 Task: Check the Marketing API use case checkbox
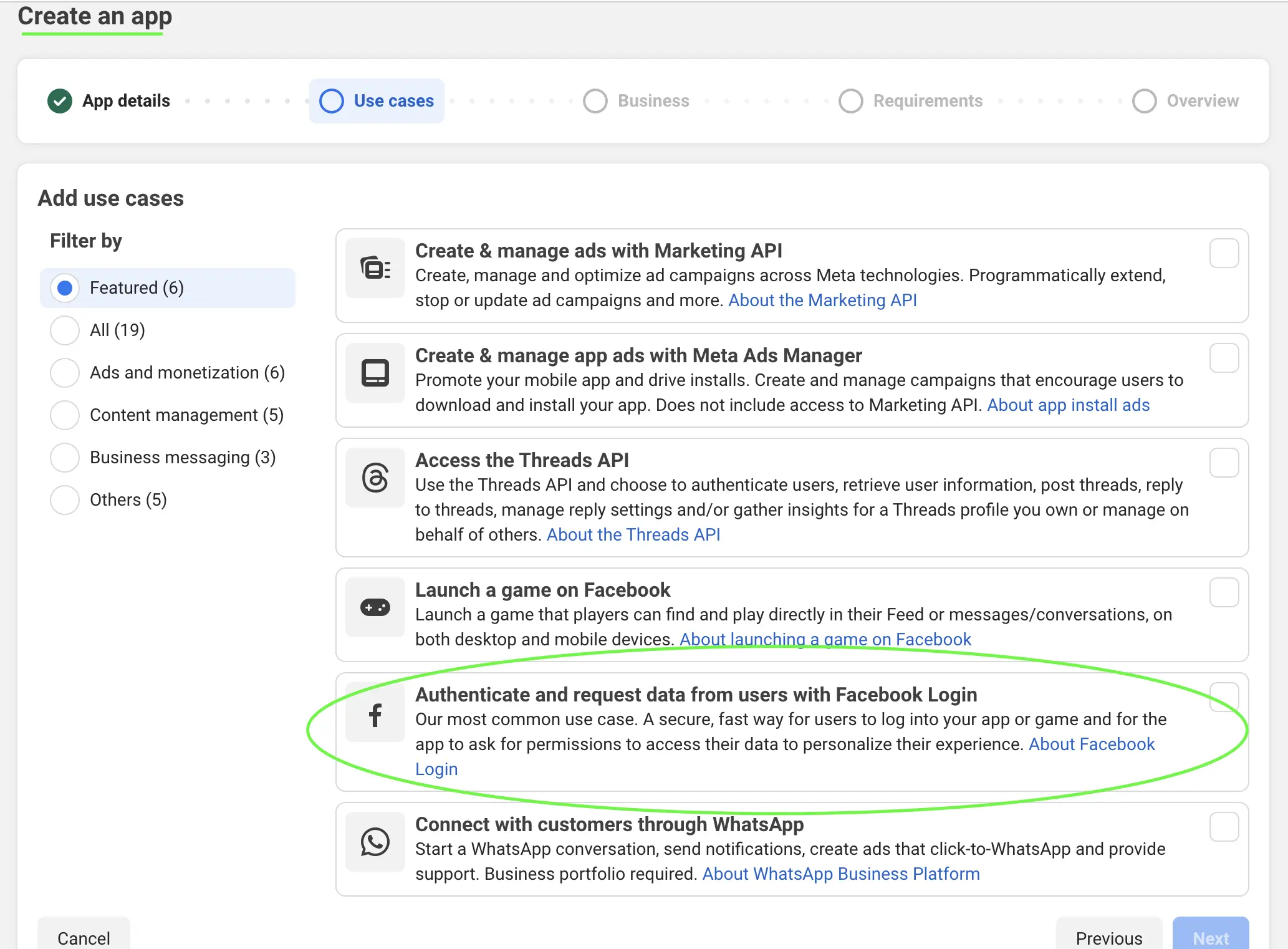pos(1224,253)
